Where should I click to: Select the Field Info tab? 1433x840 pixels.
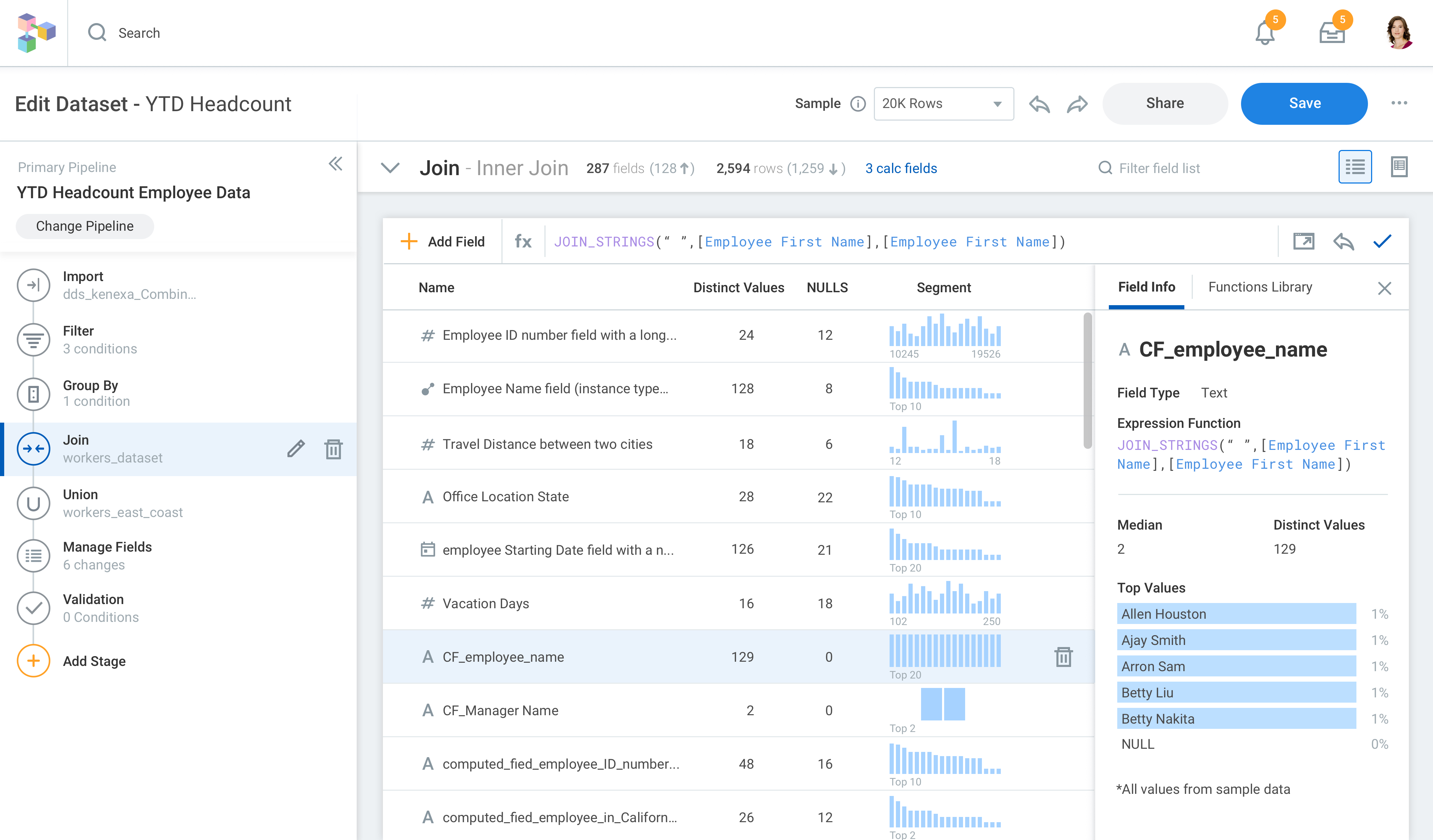[1146, 287]
